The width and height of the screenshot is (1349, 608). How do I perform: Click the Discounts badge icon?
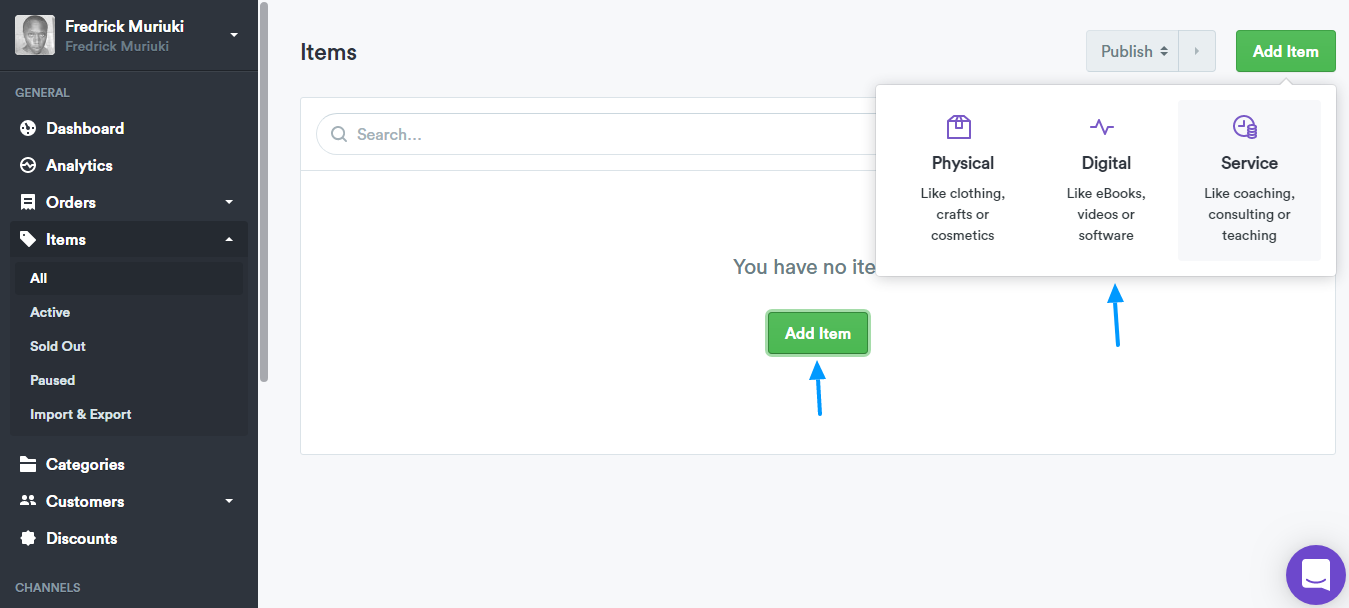coord(28,538)
